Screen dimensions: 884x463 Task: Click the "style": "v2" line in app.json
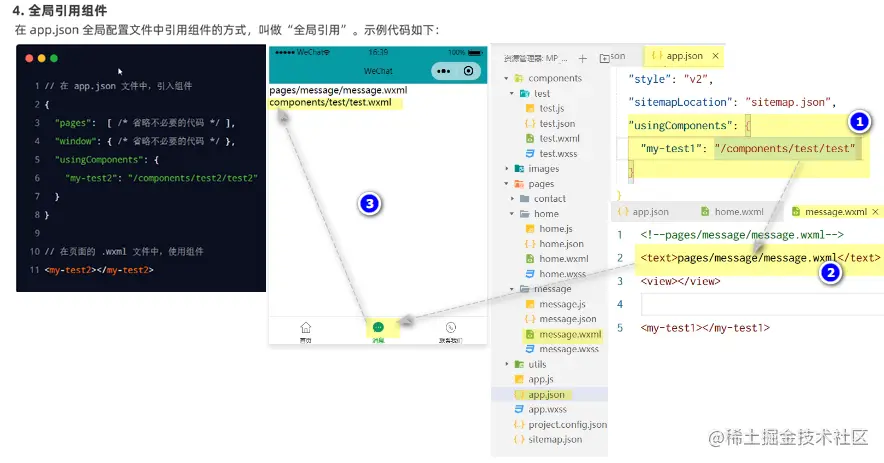[671, 80]
